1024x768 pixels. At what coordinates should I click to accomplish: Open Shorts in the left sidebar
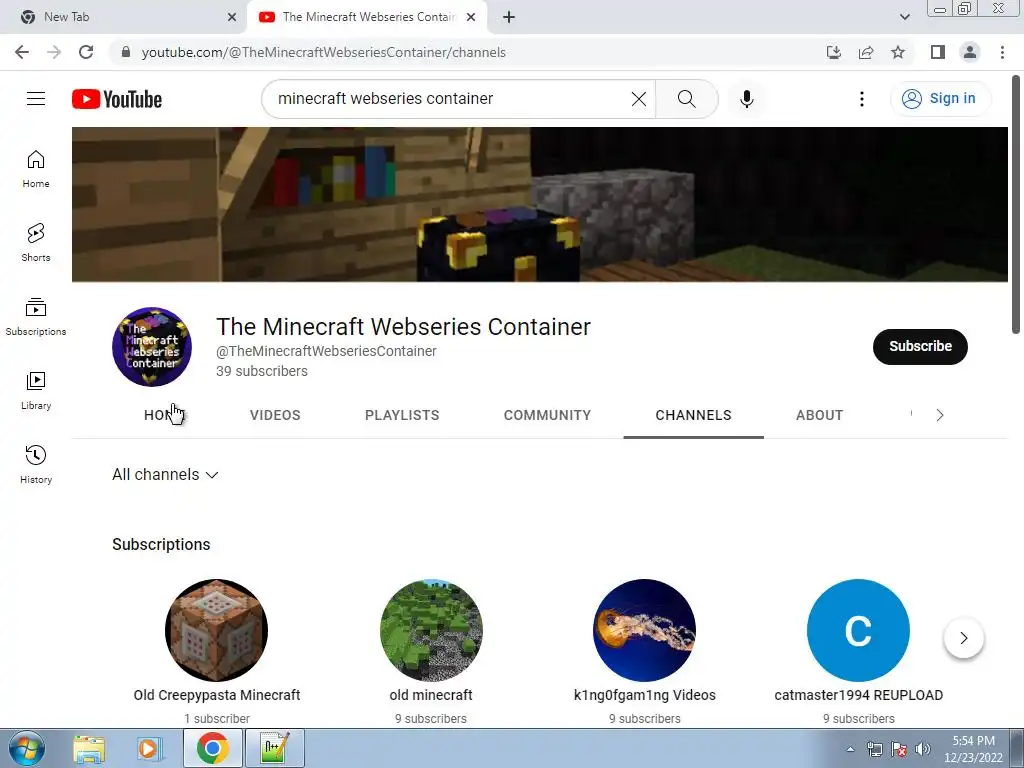36,243
